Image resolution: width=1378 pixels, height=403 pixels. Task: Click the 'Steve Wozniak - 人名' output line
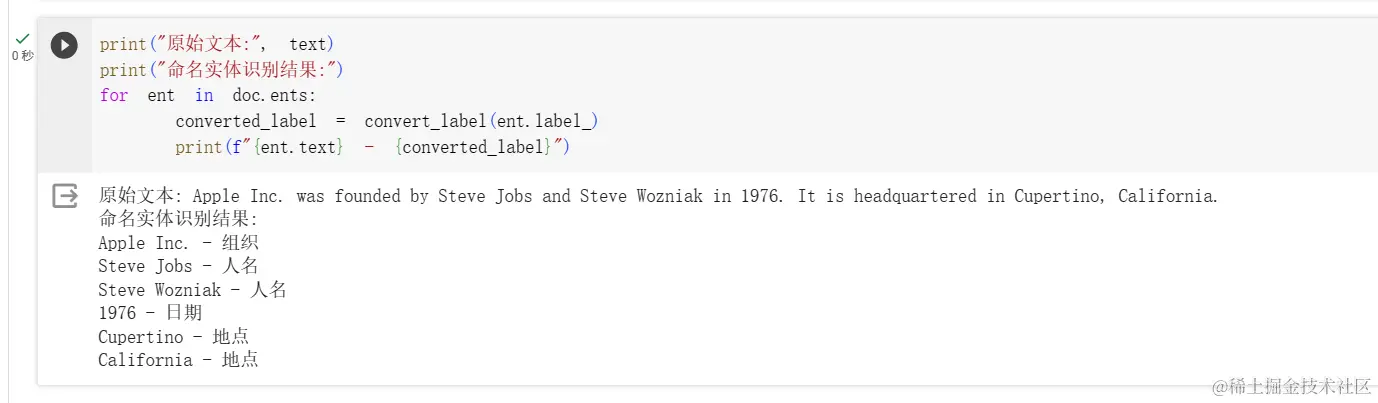[x=192, y=290]
